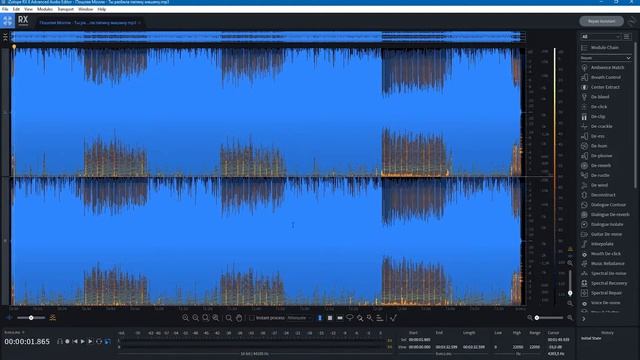Viewport: 640px width, 360px height.
Task: Start playback with the play button
Action: pos(83,341)
